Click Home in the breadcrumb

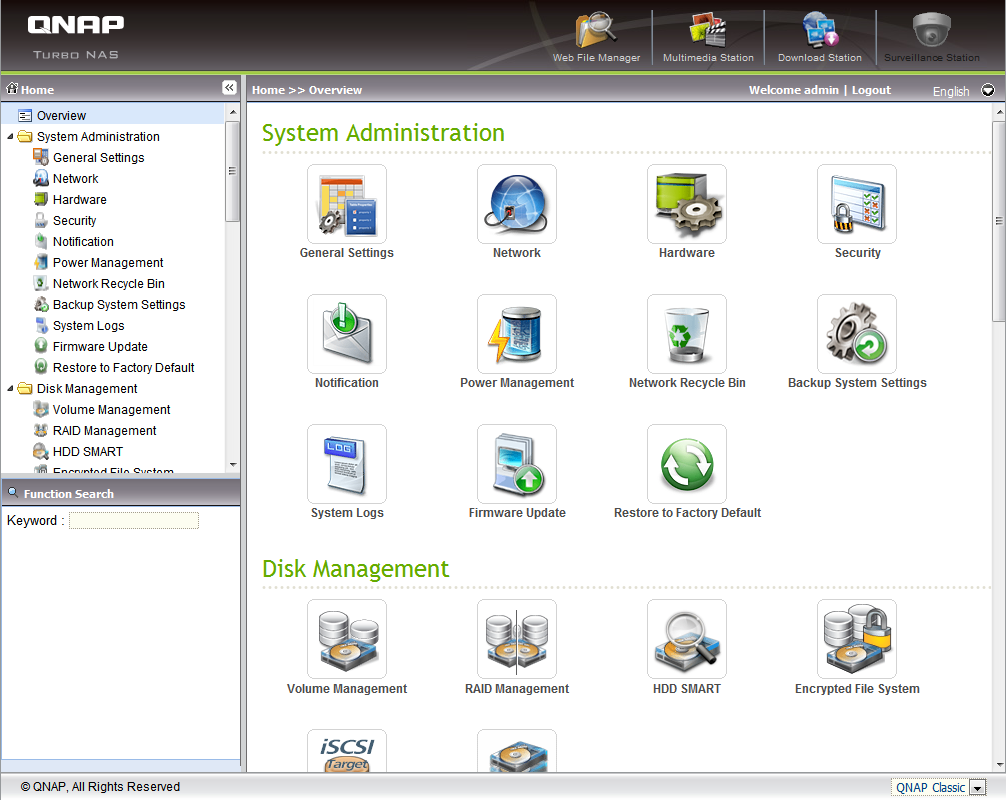268,90
